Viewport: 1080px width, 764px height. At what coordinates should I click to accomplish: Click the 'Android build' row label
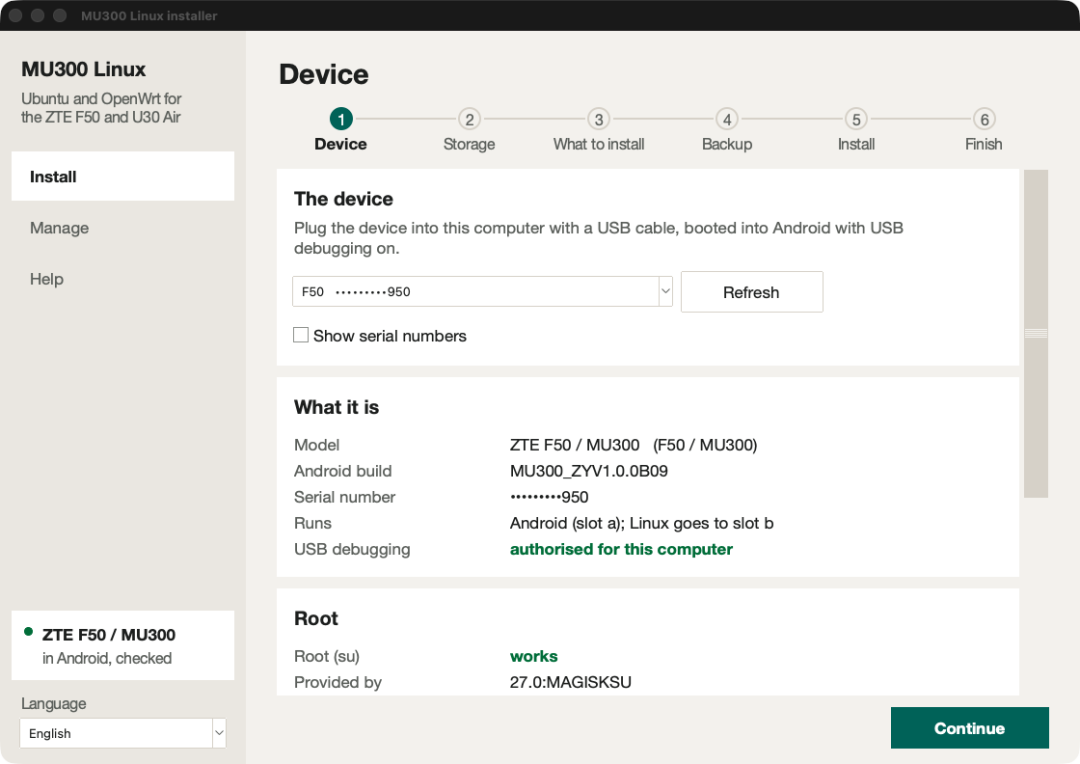tap(343, 471)
